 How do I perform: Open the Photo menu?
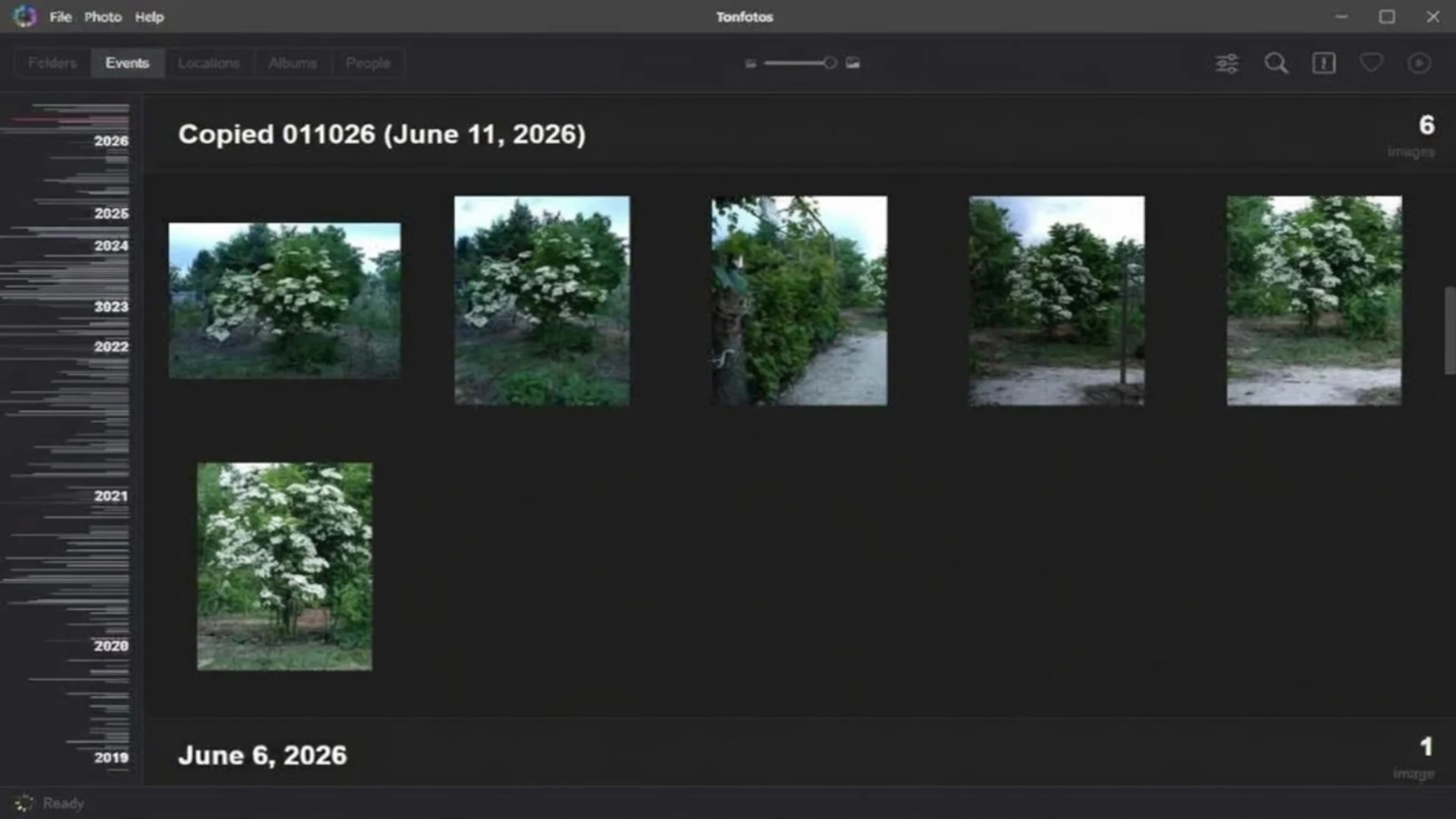(102, 17)
